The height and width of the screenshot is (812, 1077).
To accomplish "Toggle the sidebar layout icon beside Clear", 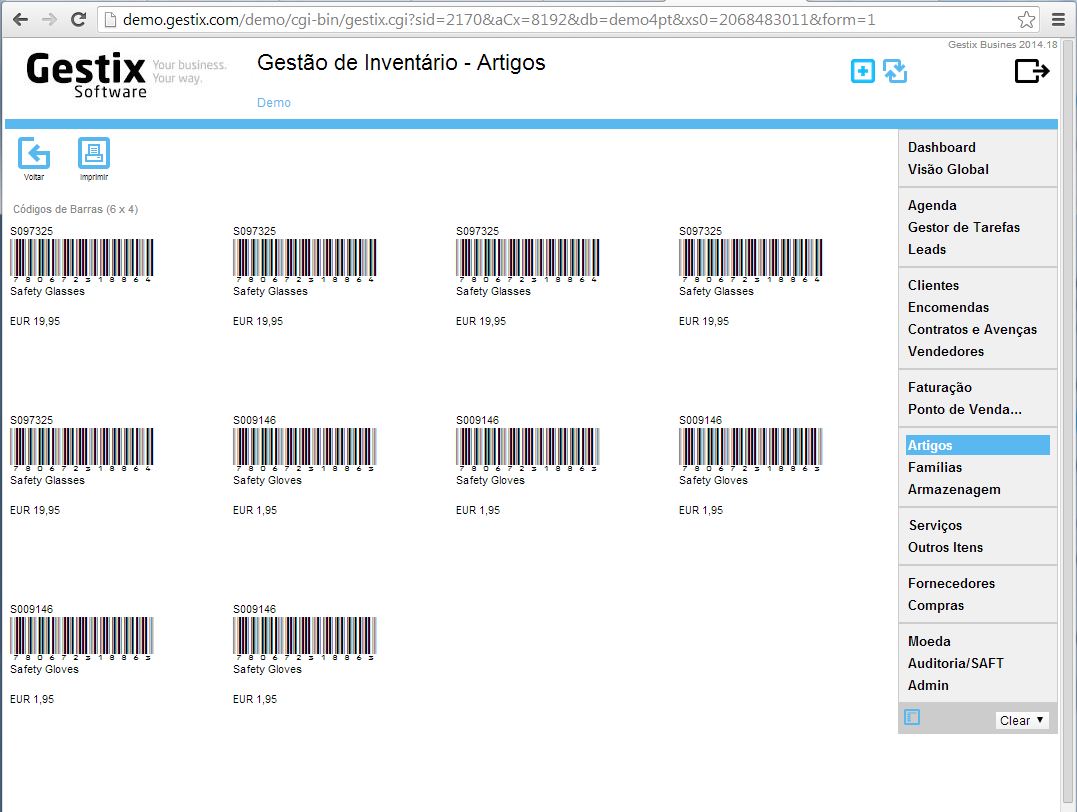I will point(912,717).
